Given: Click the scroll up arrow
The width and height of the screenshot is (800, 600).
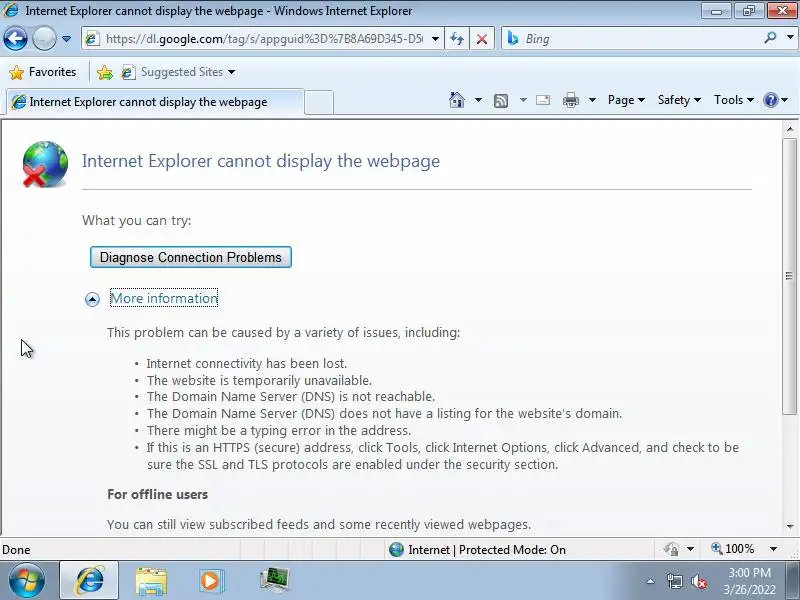Looking at the screenshot, I should click(790, 129).
